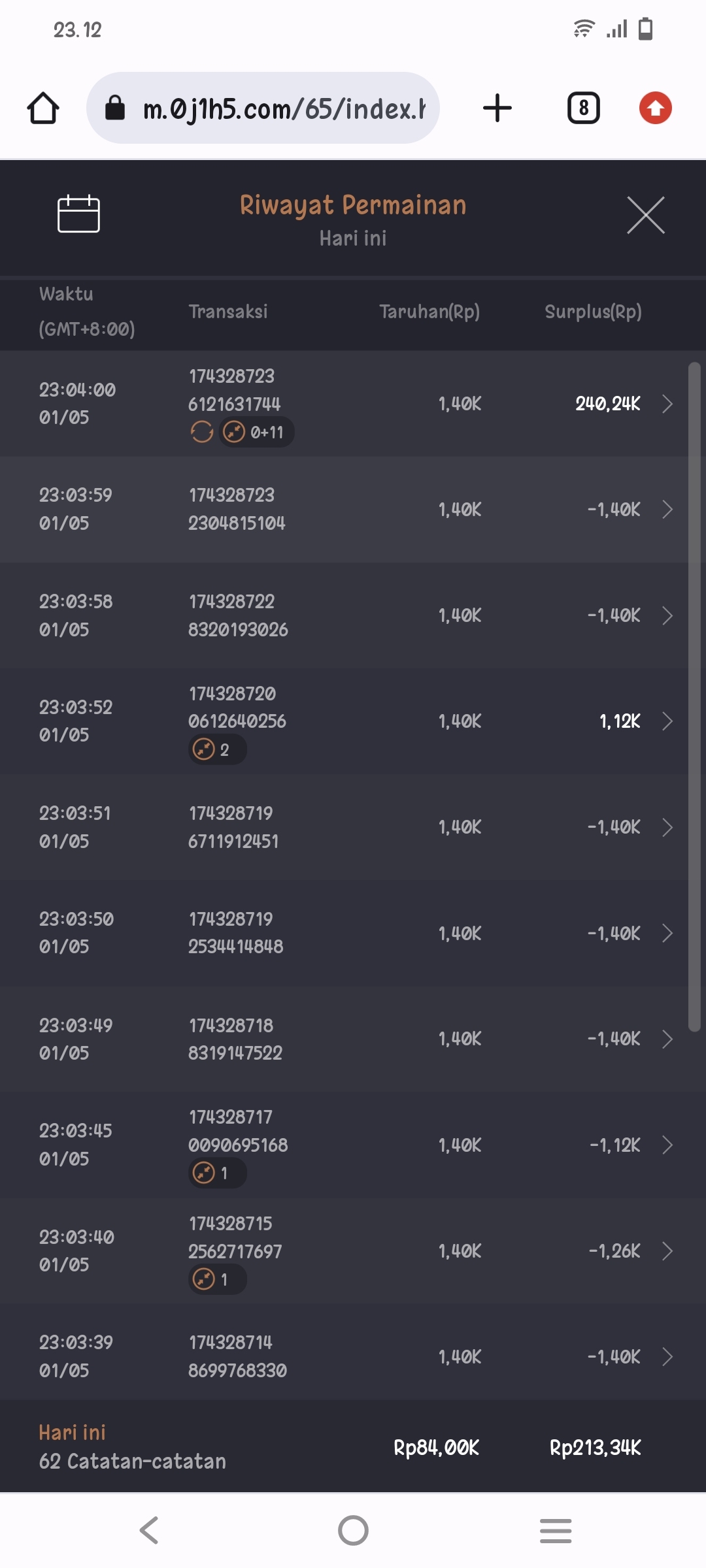Select transaction ending in 8320193026
This screenshot has height=1568, width=706.
coord(238,615)
